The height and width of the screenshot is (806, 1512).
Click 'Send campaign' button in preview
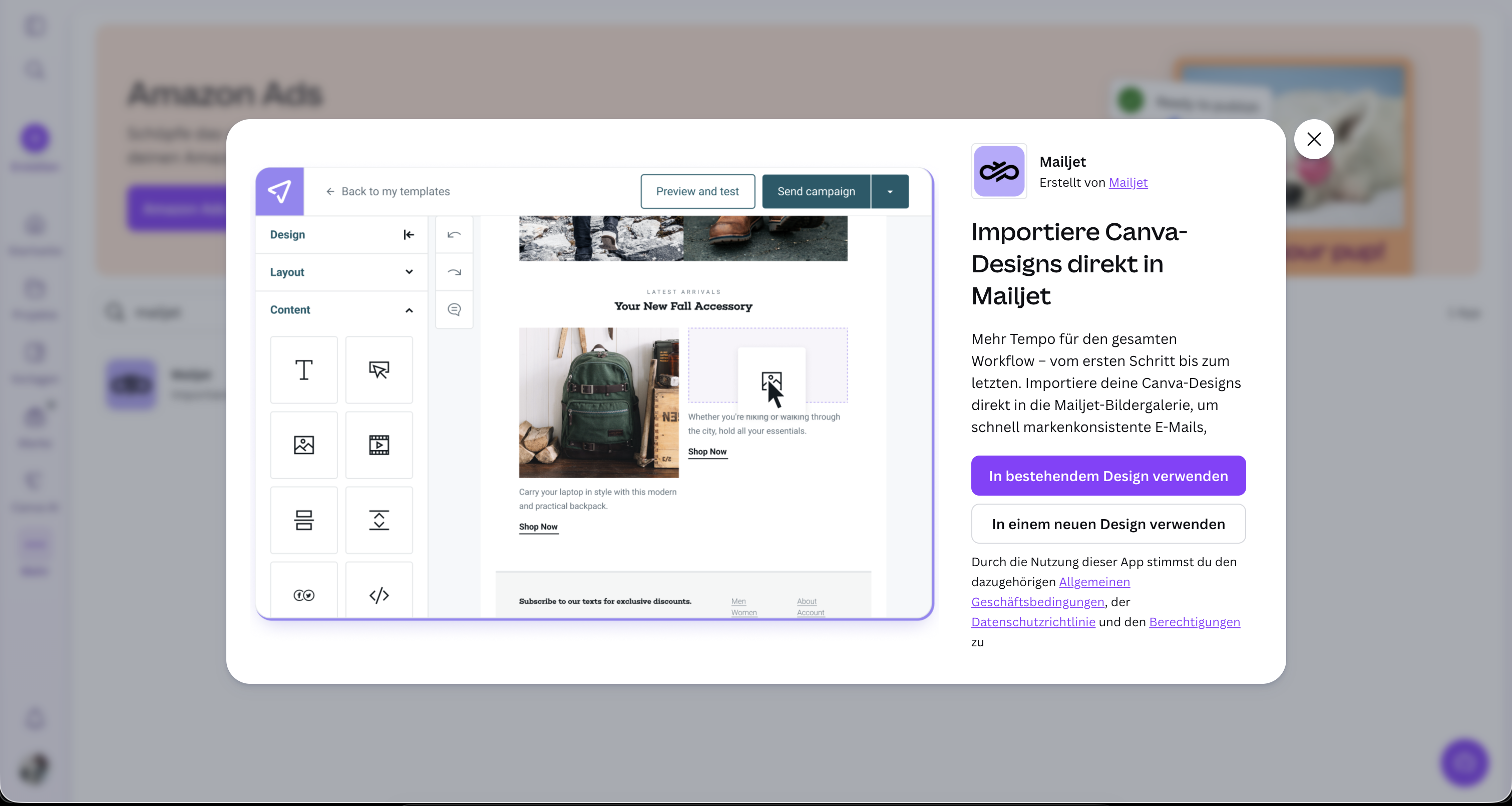coord(816,191)
